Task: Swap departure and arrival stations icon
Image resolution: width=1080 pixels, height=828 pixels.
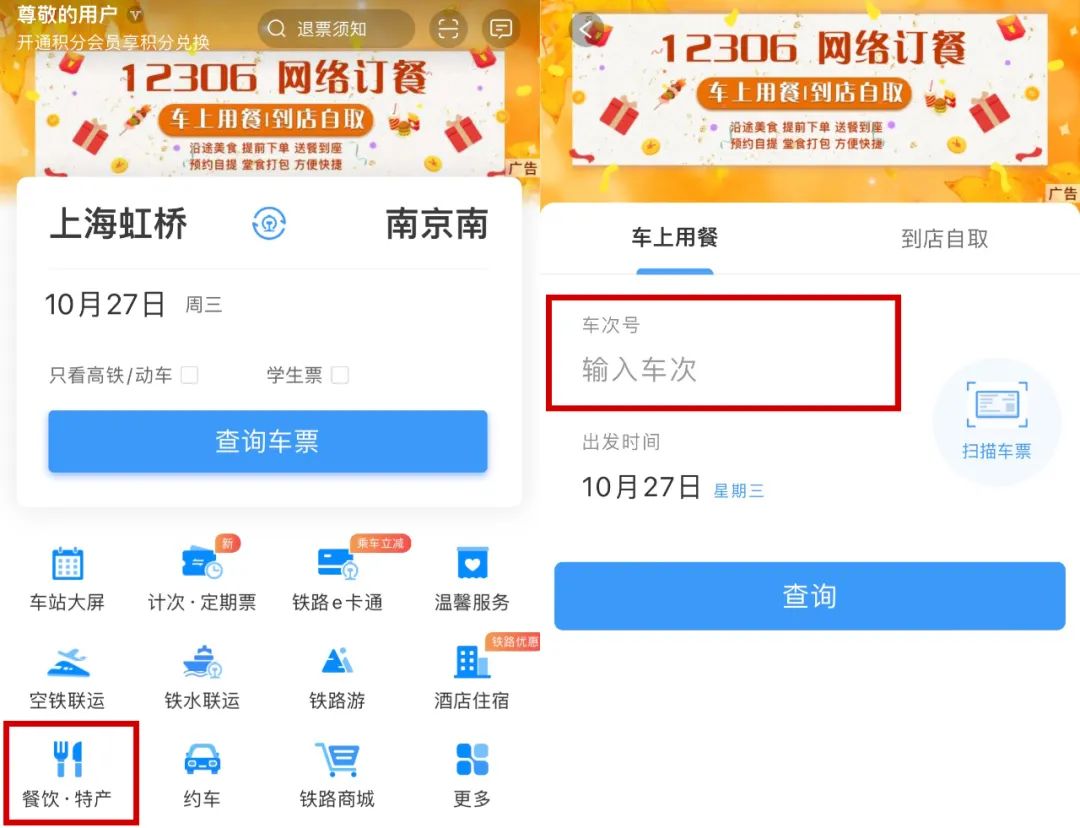Action: (x=269, y=224)
